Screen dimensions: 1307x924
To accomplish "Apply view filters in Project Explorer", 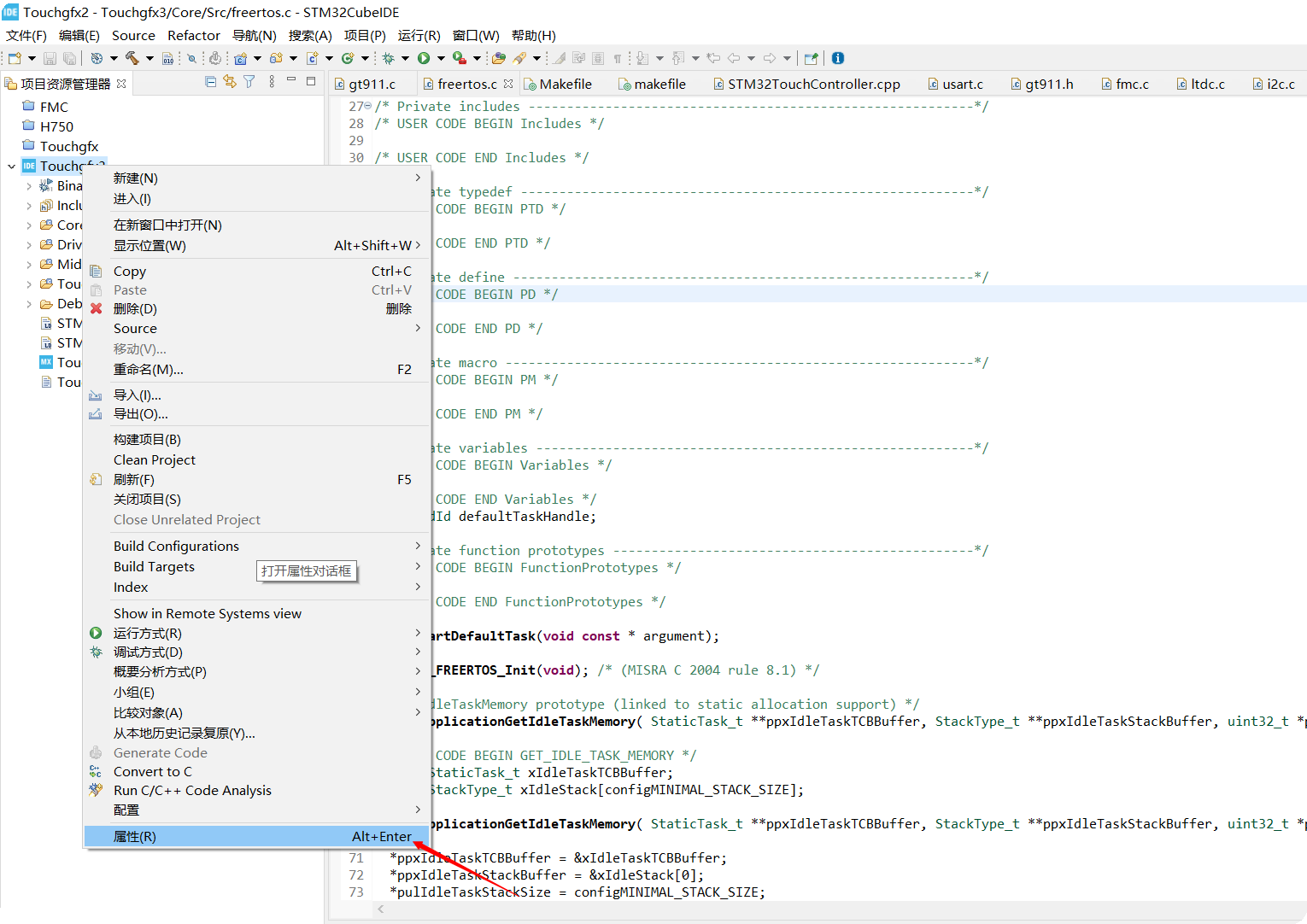I will 249,81.
